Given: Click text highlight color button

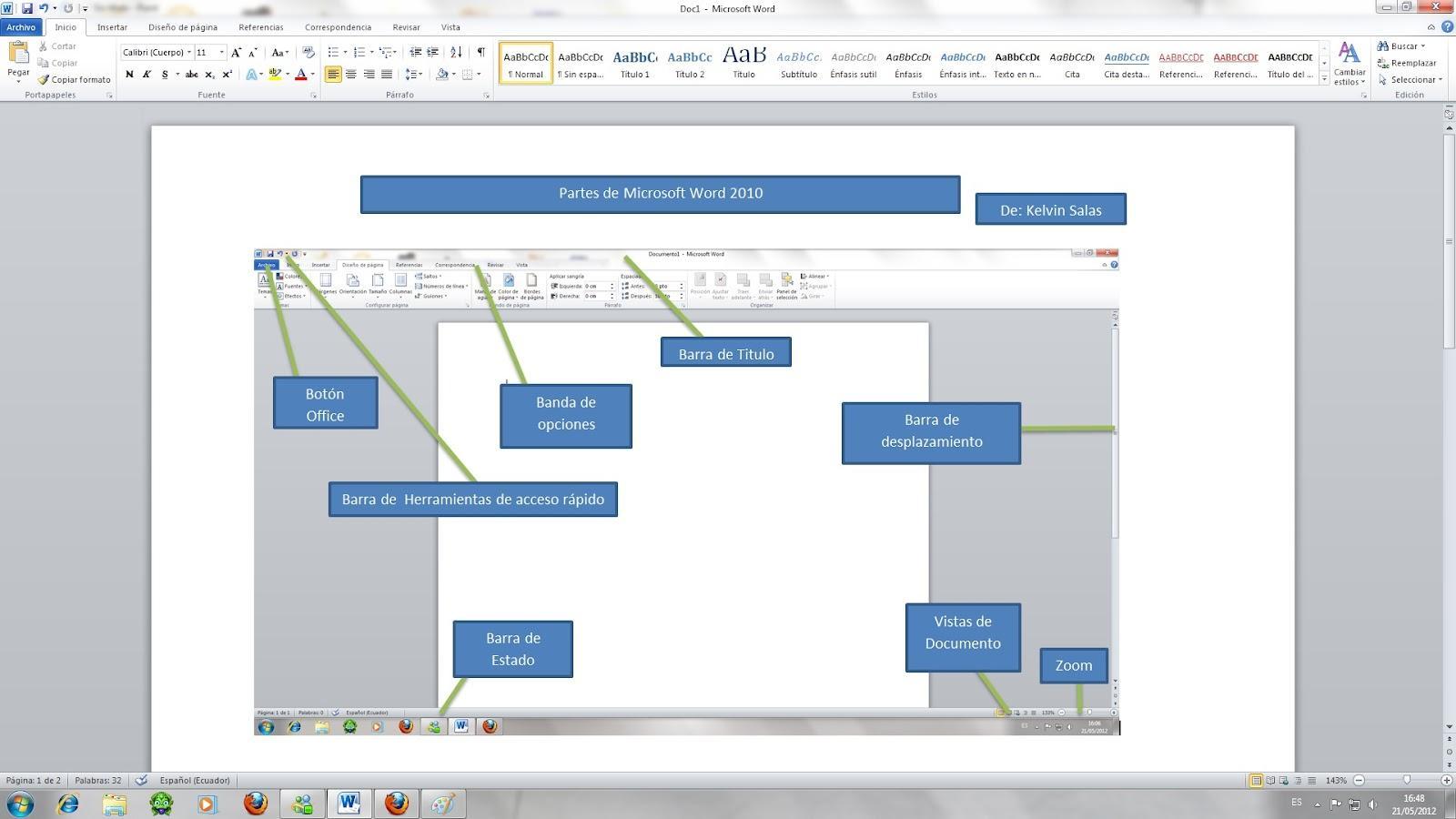Looking at the screenshot, I should pos(274,75).
